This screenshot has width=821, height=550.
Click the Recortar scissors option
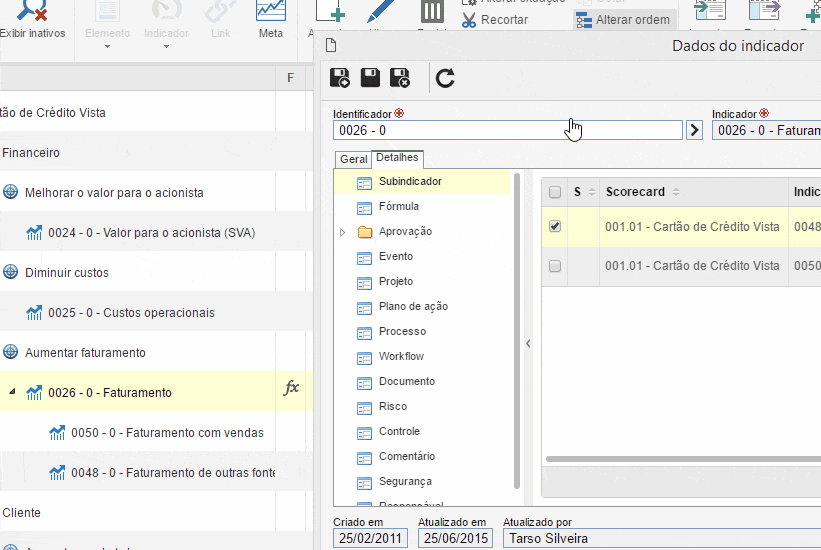(x=495, y=20)
